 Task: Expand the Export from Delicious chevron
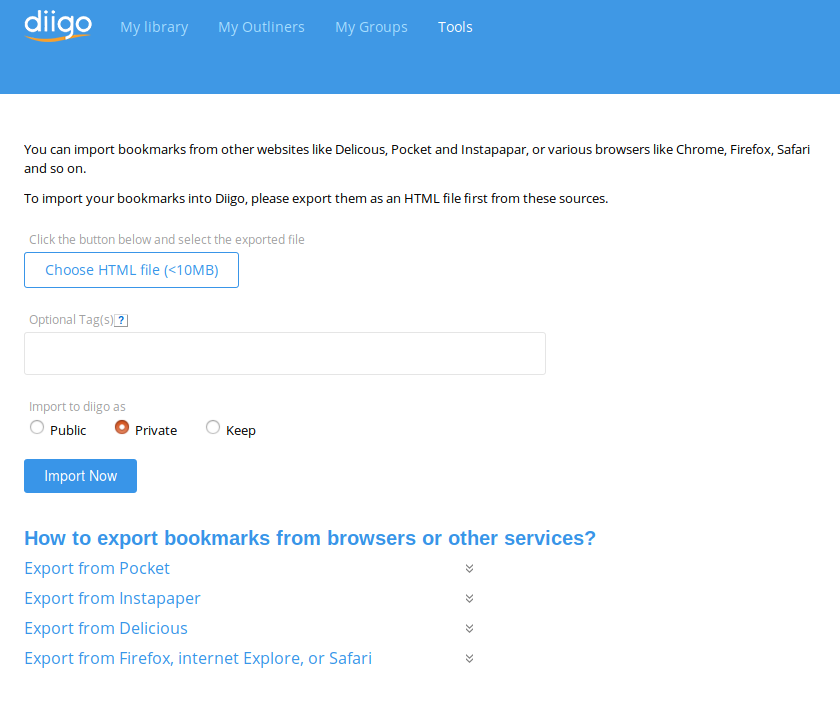click(x=469, y=629)
